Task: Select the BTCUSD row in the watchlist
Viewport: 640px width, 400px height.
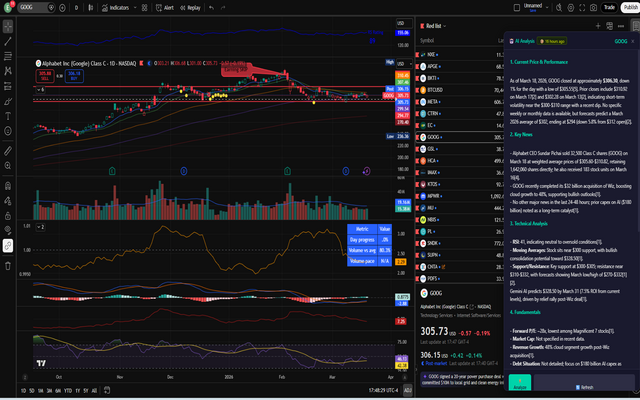Action: [x=460, y=90]
